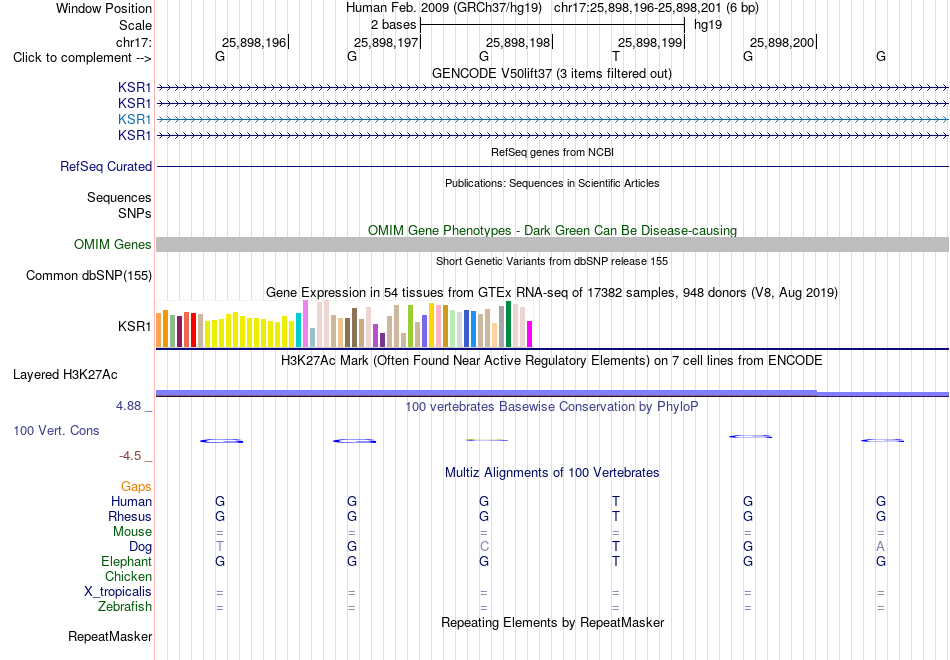Click the Multiz Alignments of 100 Vertebrates title

pos(552,473)
